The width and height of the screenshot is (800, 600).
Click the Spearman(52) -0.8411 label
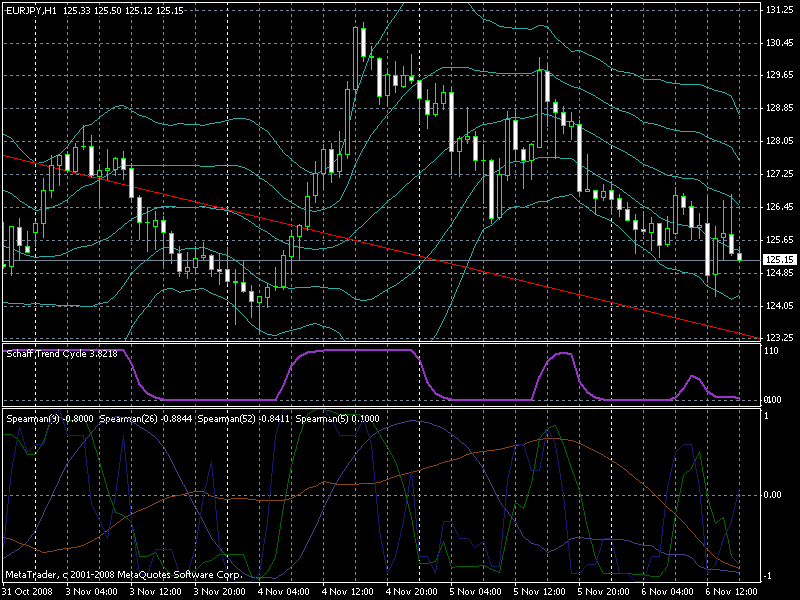(244, 419)
